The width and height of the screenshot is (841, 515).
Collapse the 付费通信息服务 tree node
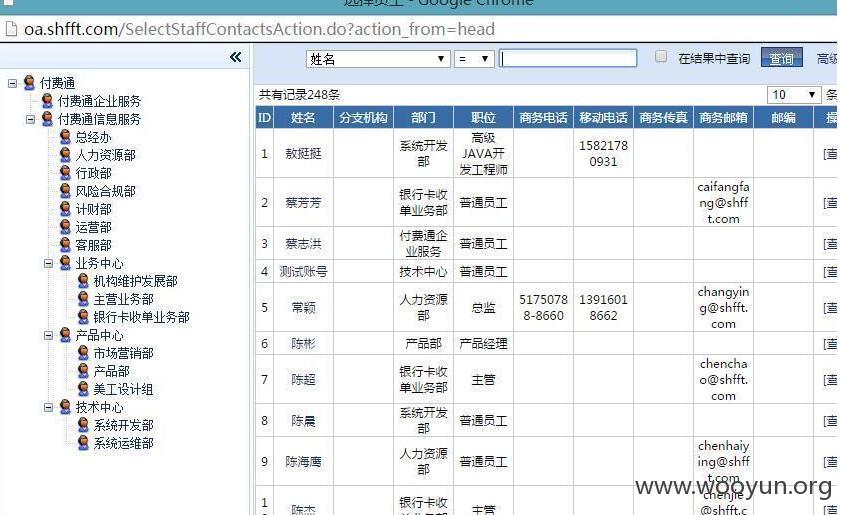(31, 119)
